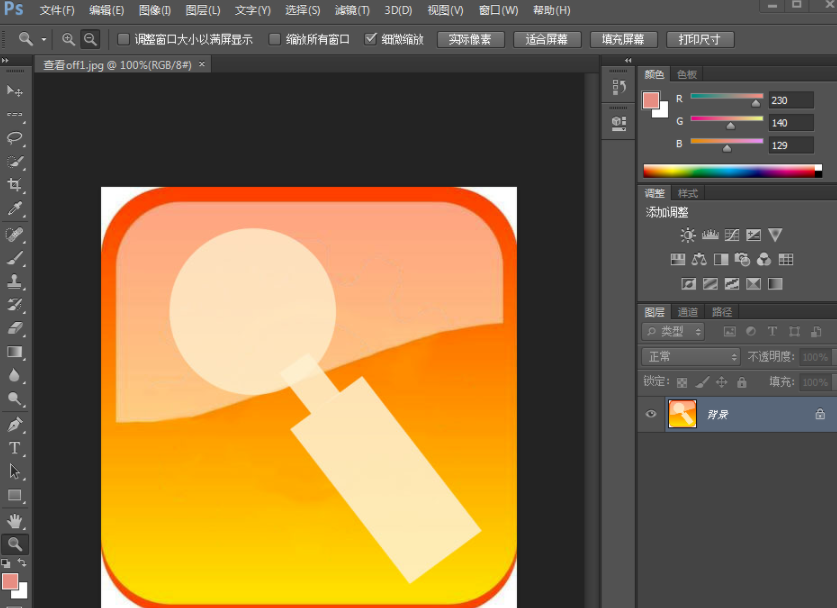Select the Eyedropper tool
The image size is (837, 608).
click(15, 209)
